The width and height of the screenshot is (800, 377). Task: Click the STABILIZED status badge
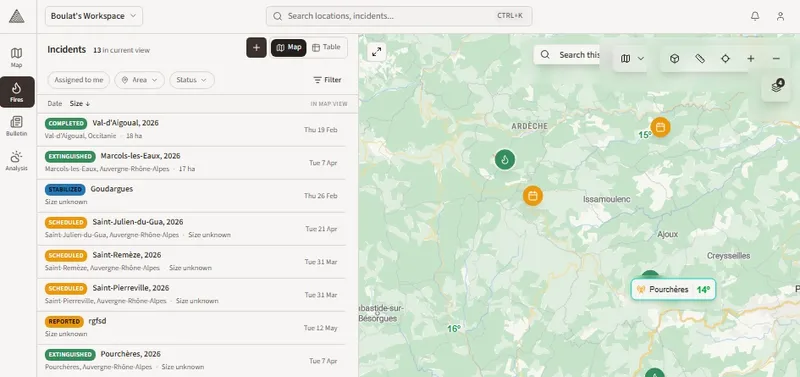click(x=65, y=189)
